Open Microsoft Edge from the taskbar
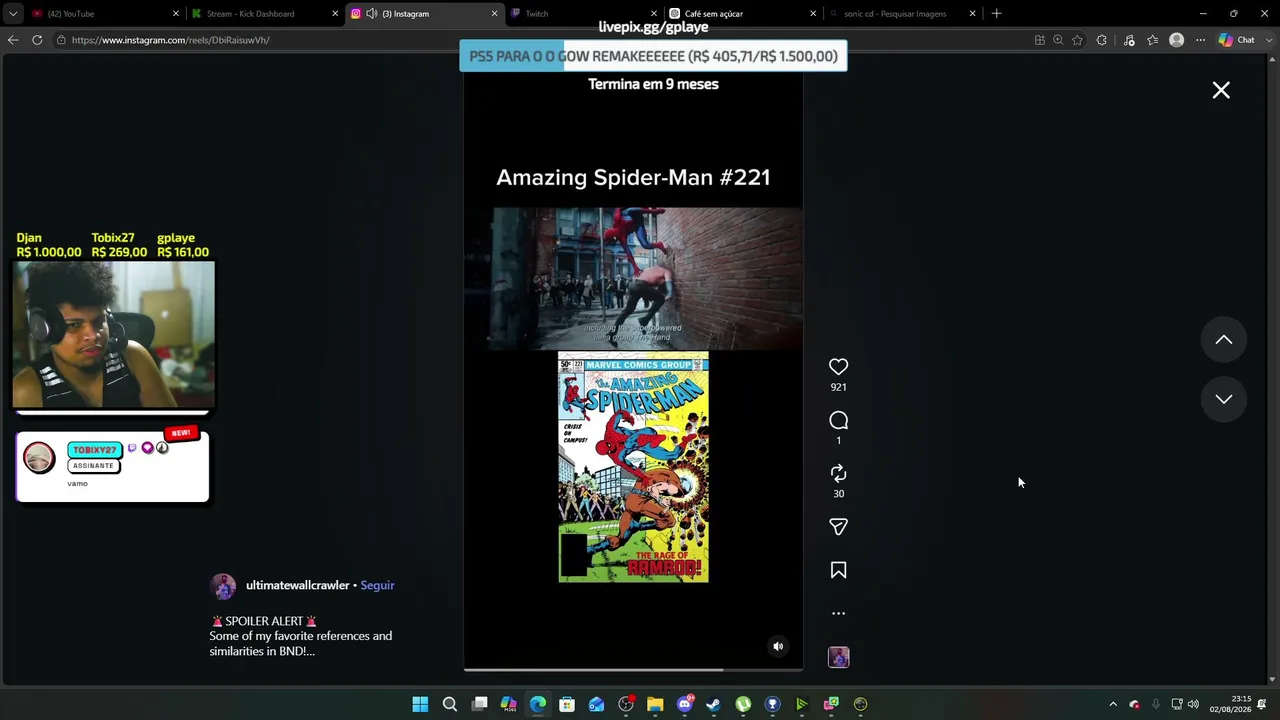The height and width of the screenshot is (720, 1280). 538,704
